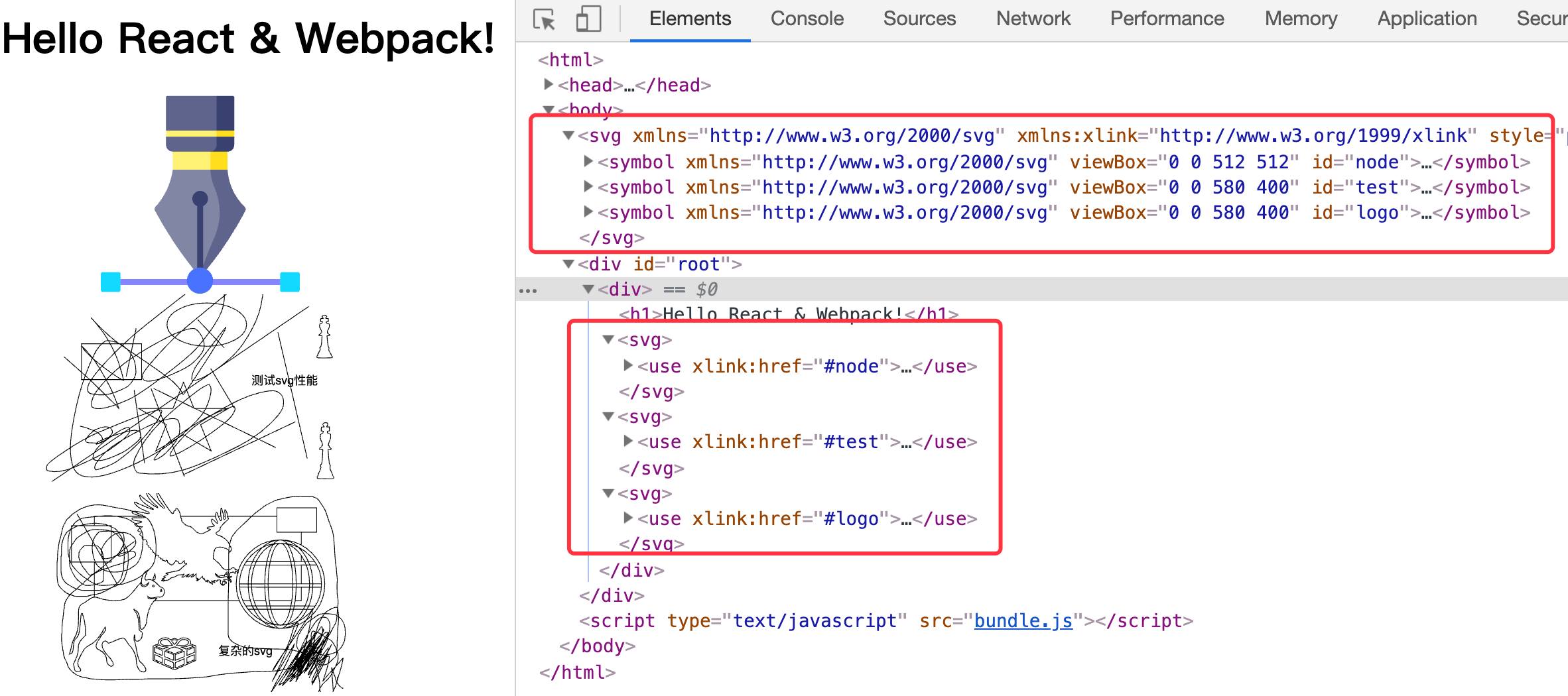
Task: Open the Performance tab
Action: pyautogui.click(x=1167, y=19)
